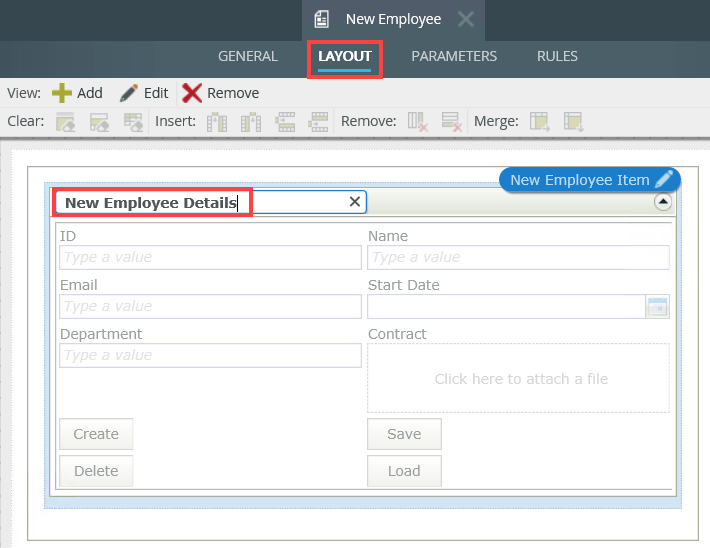Image resolution: width=710 pixels, height=548 pixels.
Task: Open the Parameters tab
Action: 453,56
